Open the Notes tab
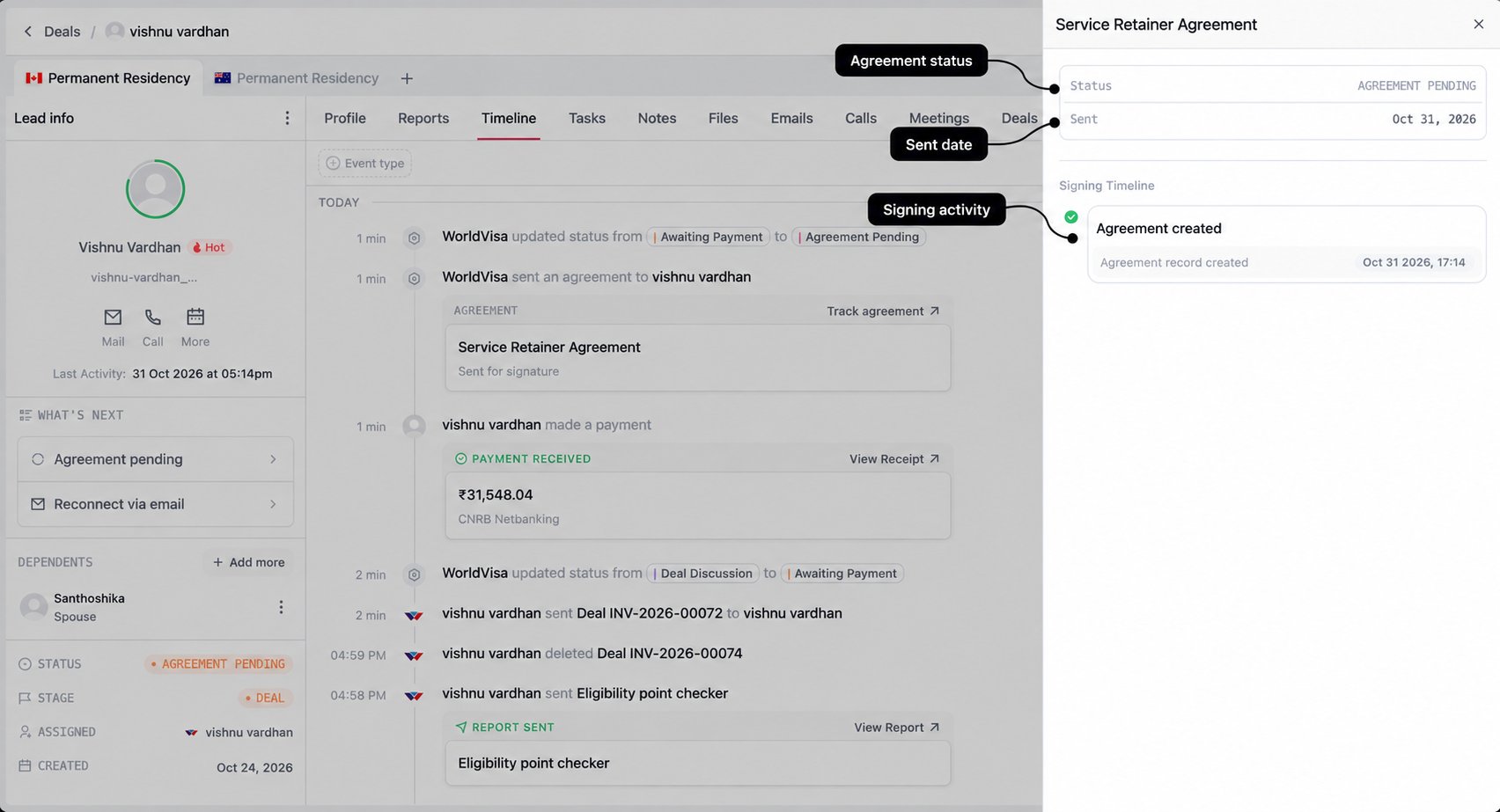1500x812 pixels. (658, 118)
